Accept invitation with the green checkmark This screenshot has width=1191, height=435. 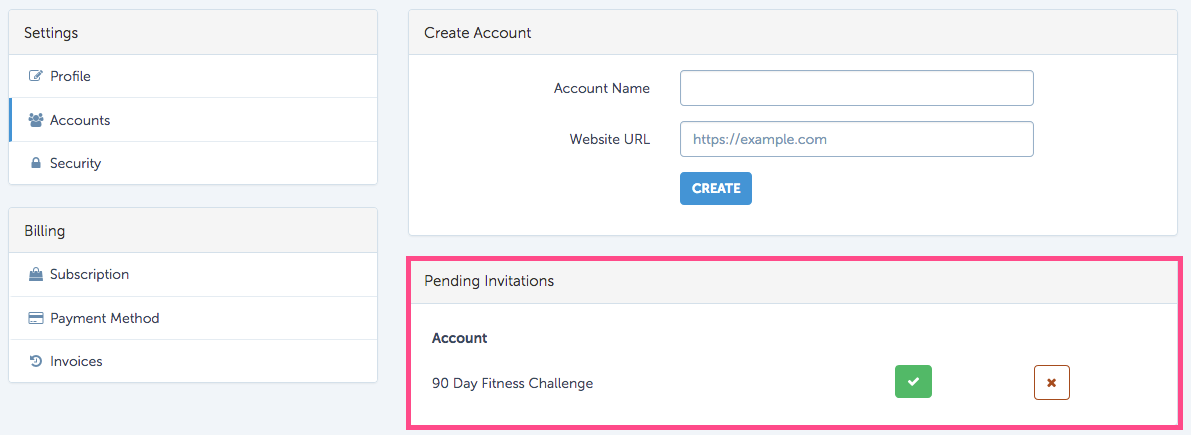(913, 382)
